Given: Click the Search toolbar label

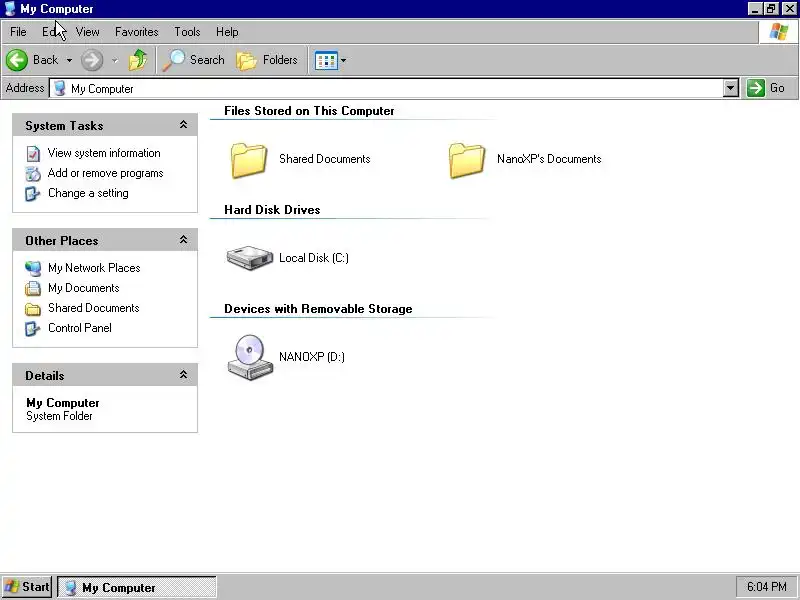Looking at the screenshot, I should click(x=207, y=60).
